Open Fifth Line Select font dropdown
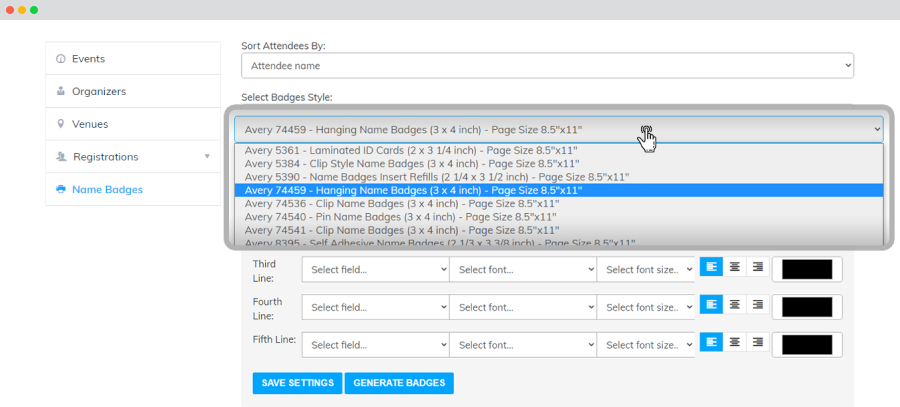The image size is (900, 407). [x=523, y=345]
